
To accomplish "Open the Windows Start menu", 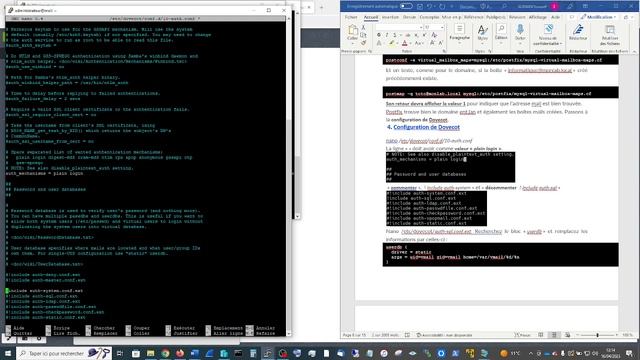I will click(8, 353).
